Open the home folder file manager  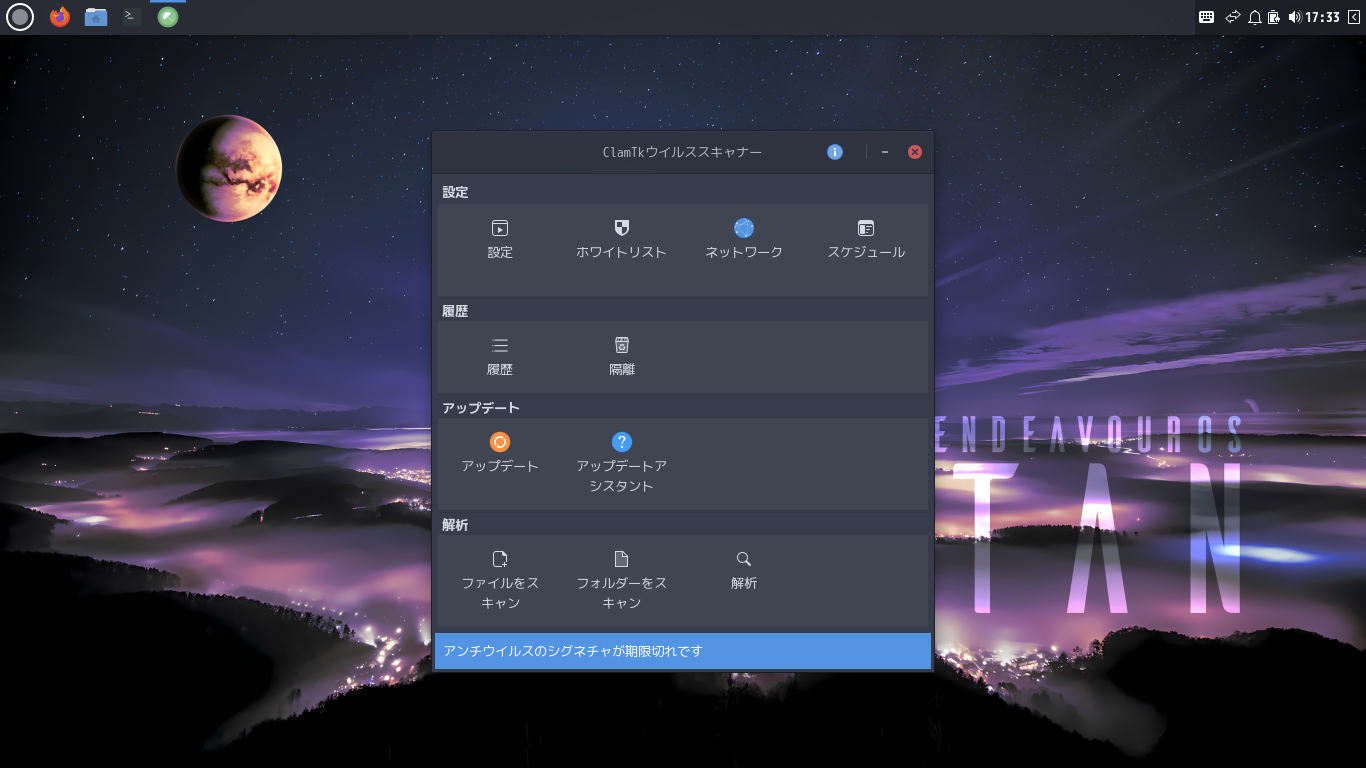pos(96,17)
